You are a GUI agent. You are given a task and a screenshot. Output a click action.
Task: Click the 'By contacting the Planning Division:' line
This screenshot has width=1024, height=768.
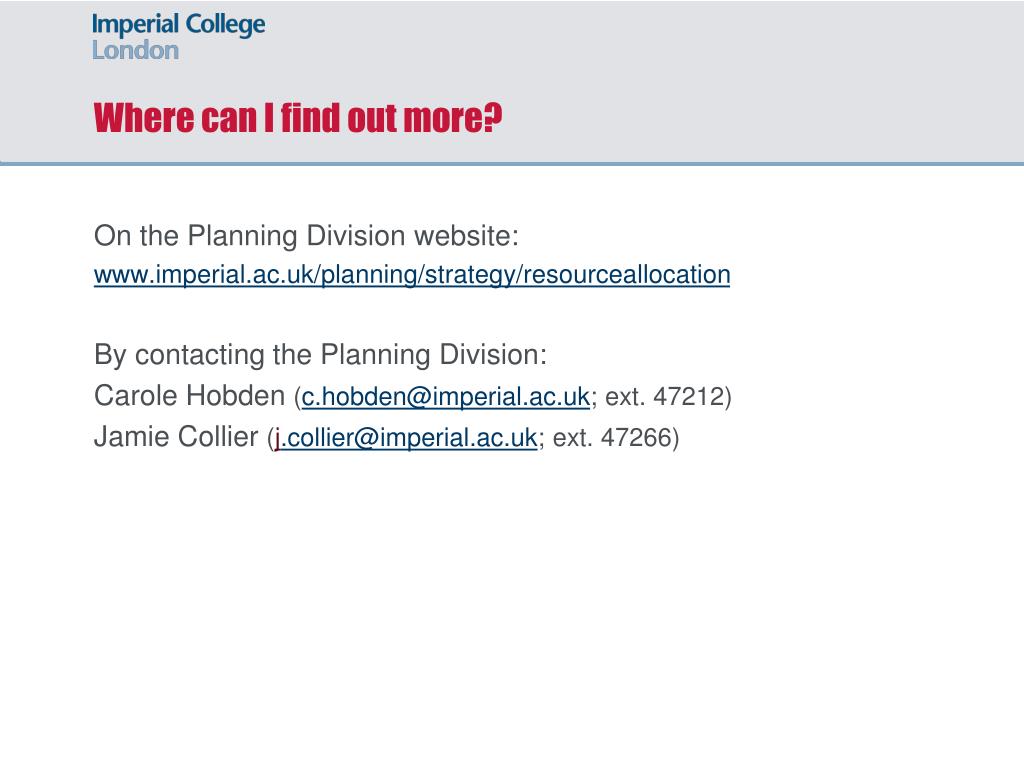(320, 355)
